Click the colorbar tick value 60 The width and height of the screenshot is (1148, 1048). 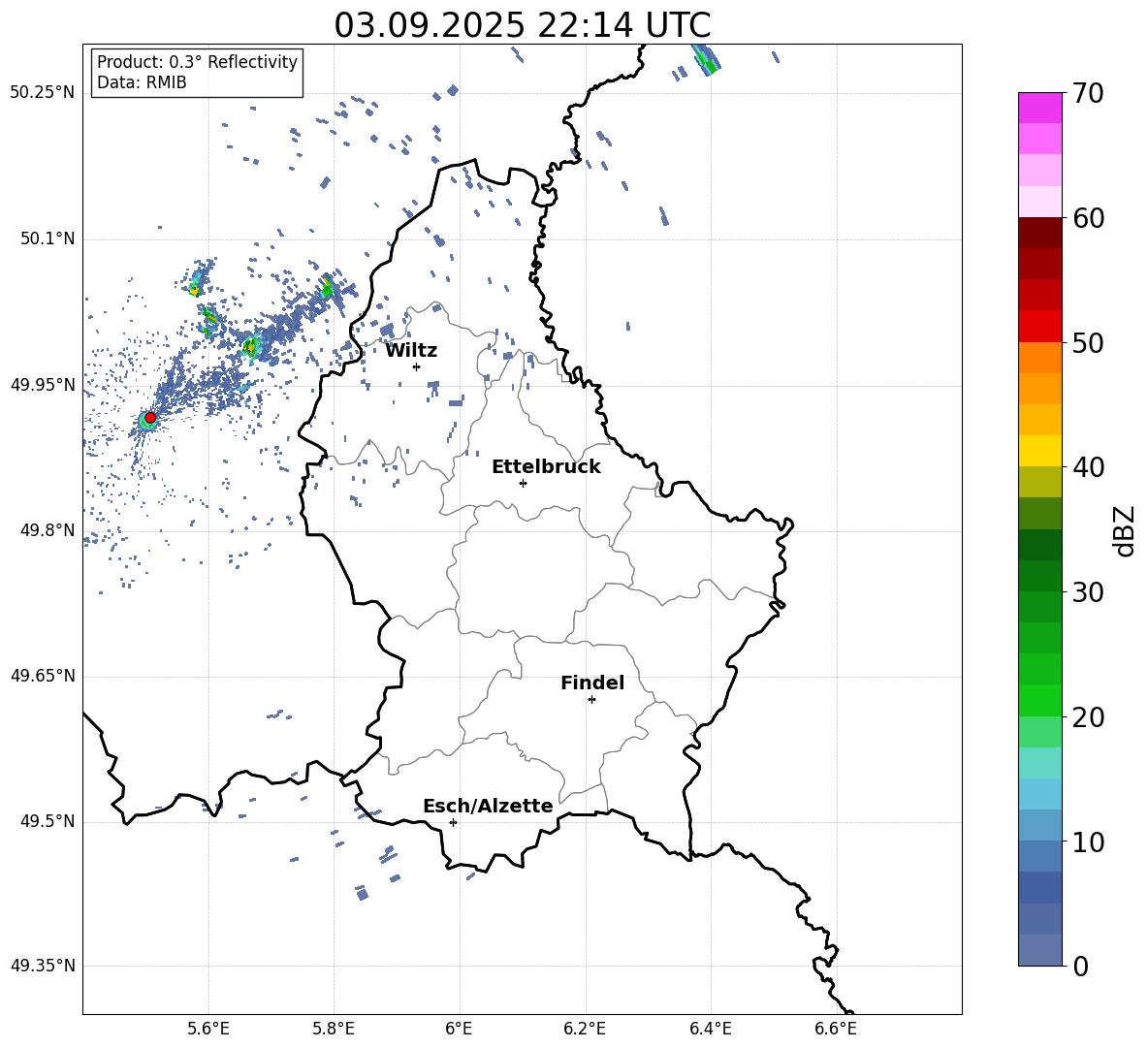coord(1088,218)
